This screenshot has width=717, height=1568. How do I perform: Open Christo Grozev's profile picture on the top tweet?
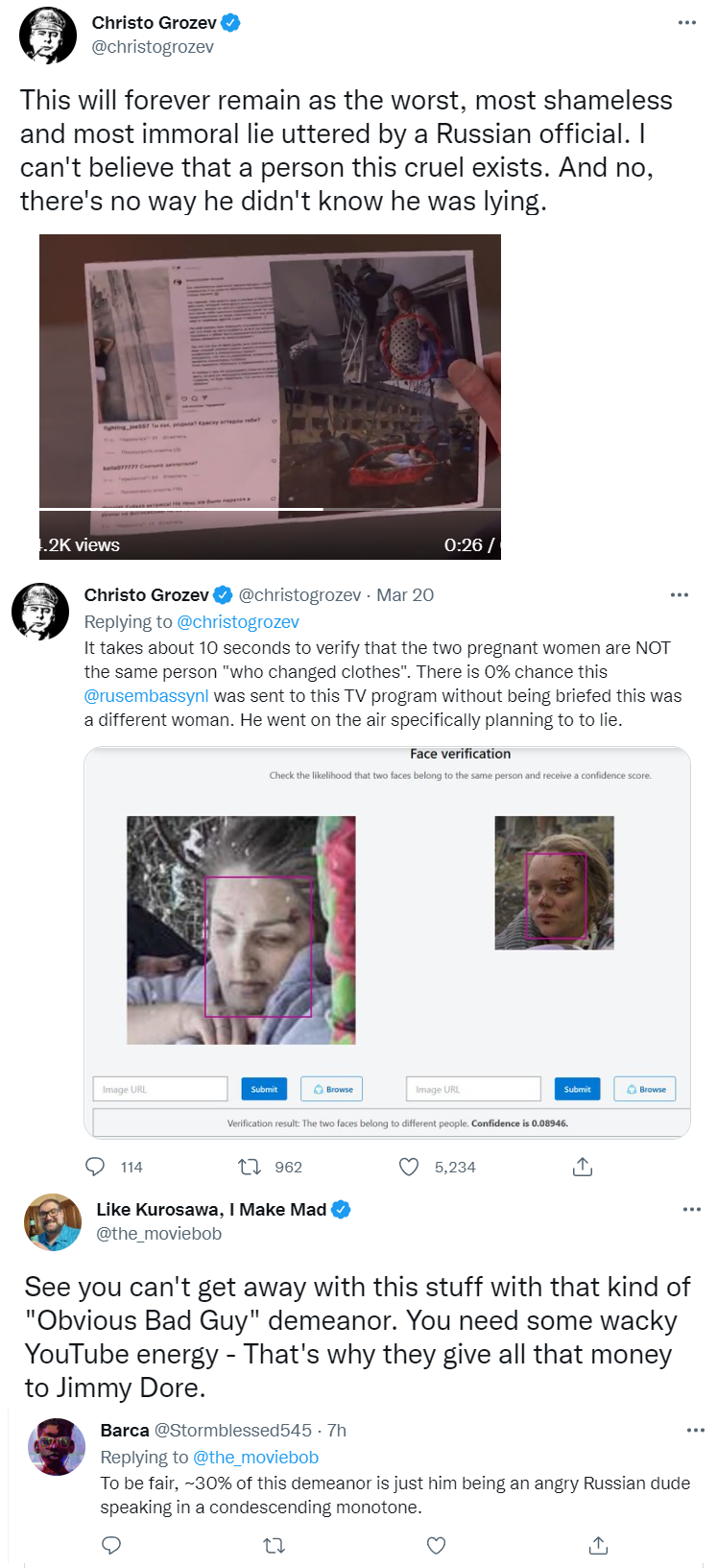pyautogui.click(x=48, y=36)
